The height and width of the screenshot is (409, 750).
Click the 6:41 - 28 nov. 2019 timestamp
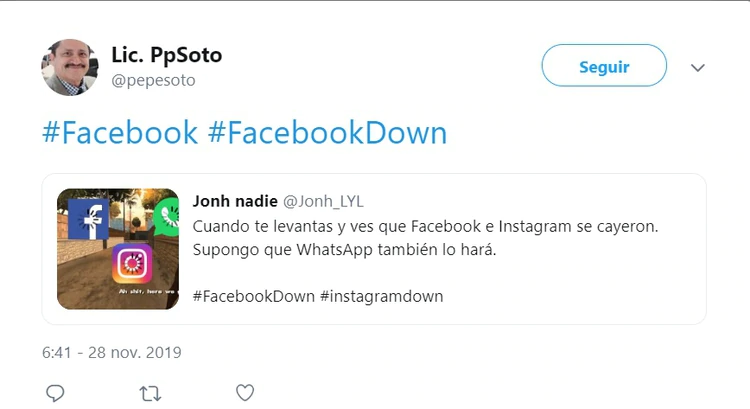[x=111, y=352]
